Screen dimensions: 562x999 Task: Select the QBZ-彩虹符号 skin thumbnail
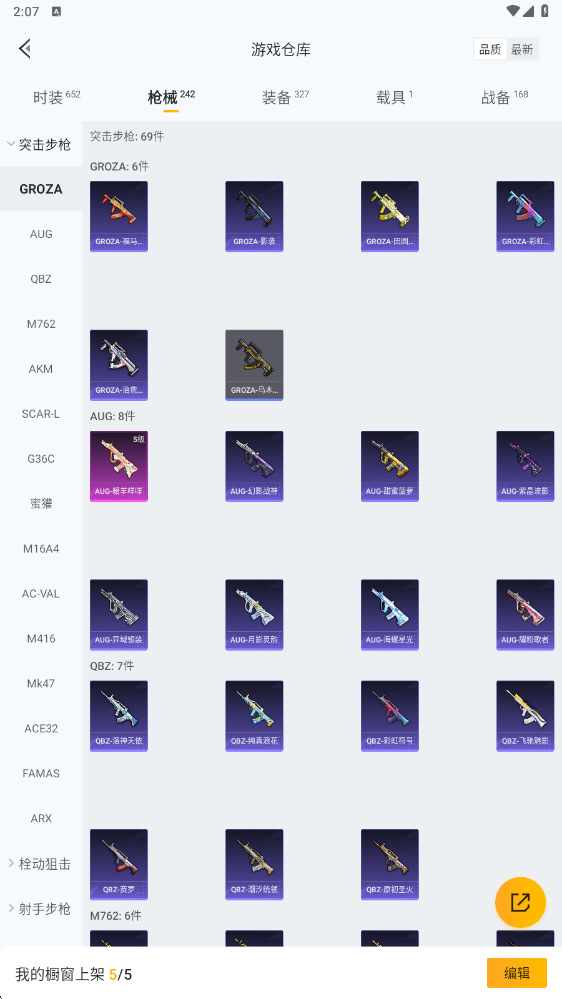pyautogui.click(x=390, y=716)
